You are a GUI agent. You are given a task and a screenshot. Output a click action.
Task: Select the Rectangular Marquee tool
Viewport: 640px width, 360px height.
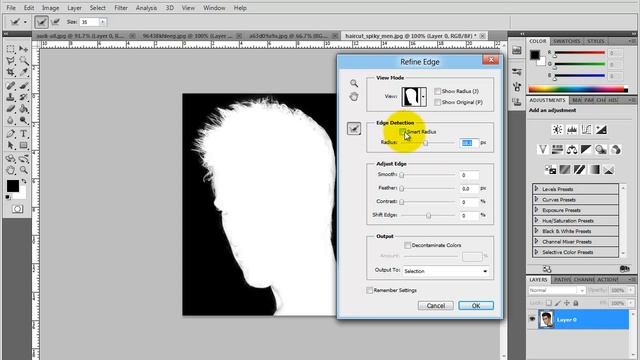tap(11, 49)
